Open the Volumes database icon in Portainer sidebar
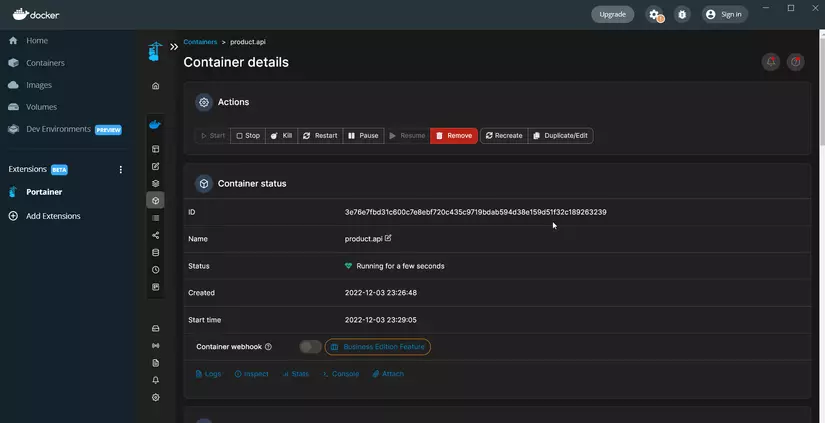 155,253
